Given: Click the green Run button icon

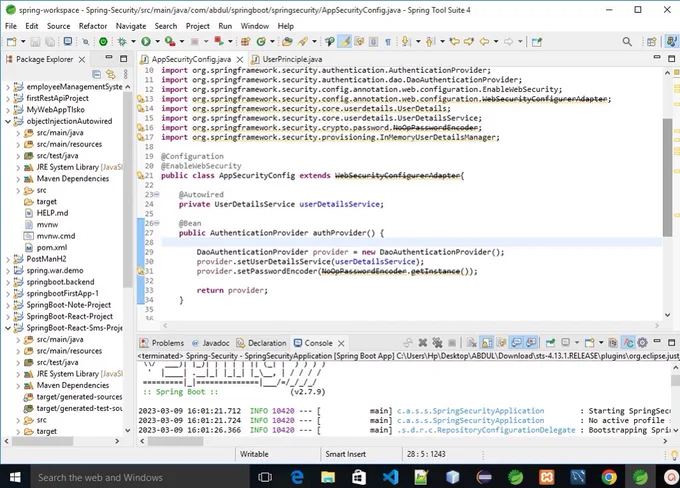Looking at the screenshot, I should [x=146, y=42].
